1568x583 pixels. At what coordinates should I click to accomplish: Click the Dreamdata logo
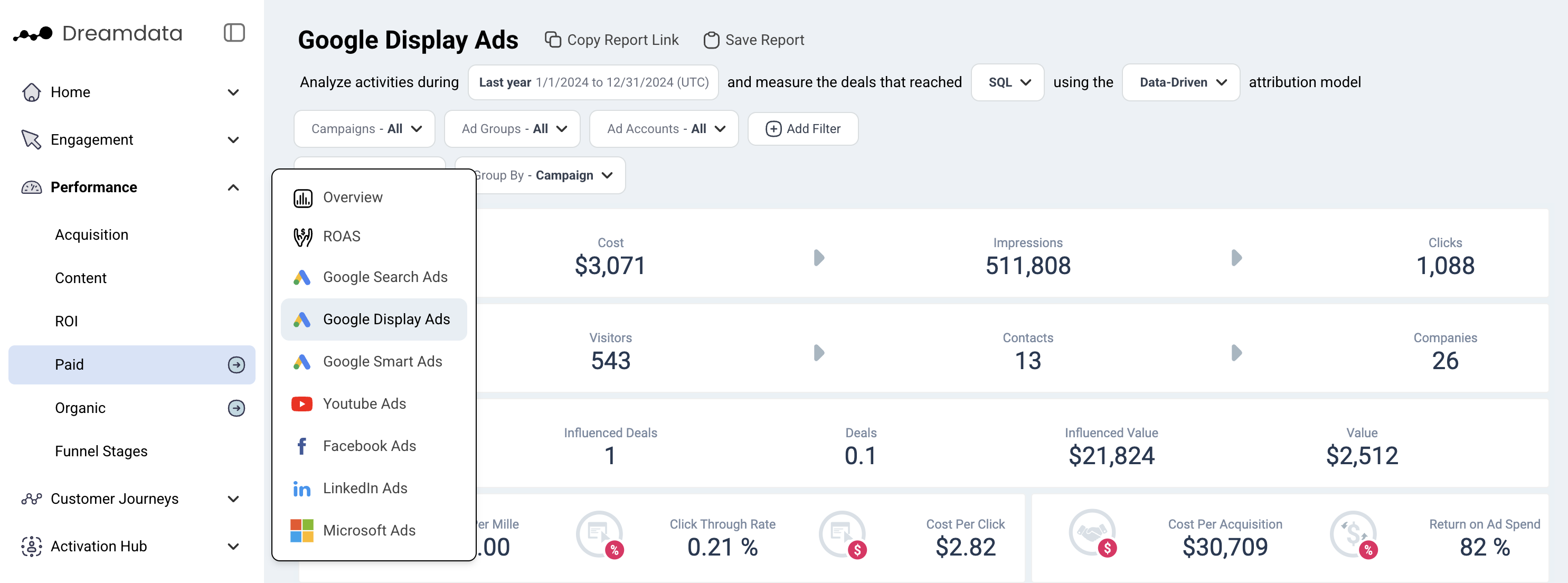[97, 33]
